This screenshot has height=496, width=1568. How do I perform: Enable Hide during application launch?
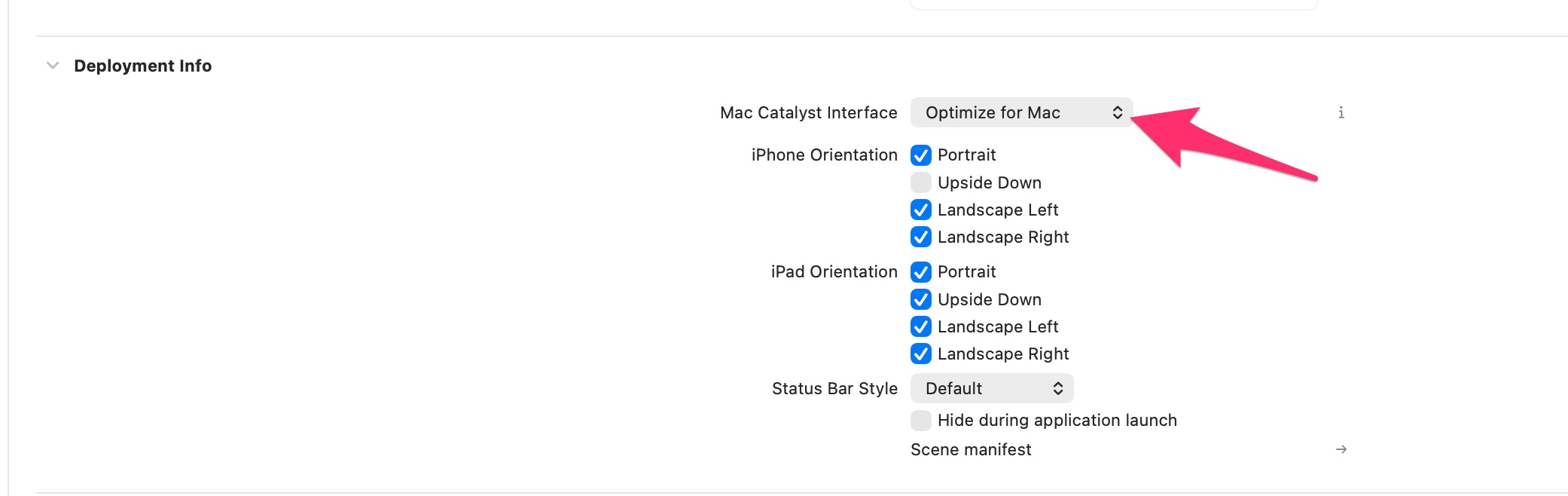920,420
